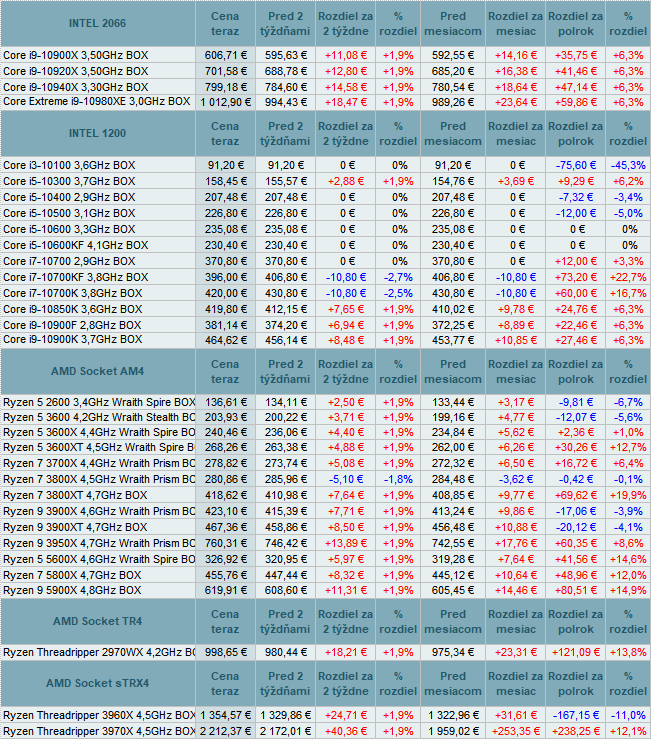651x739 pixels.
Task: Select Ryzen 5 3600X 4,4GHz Wraith Spire name
Action: (x=99, y=433)
